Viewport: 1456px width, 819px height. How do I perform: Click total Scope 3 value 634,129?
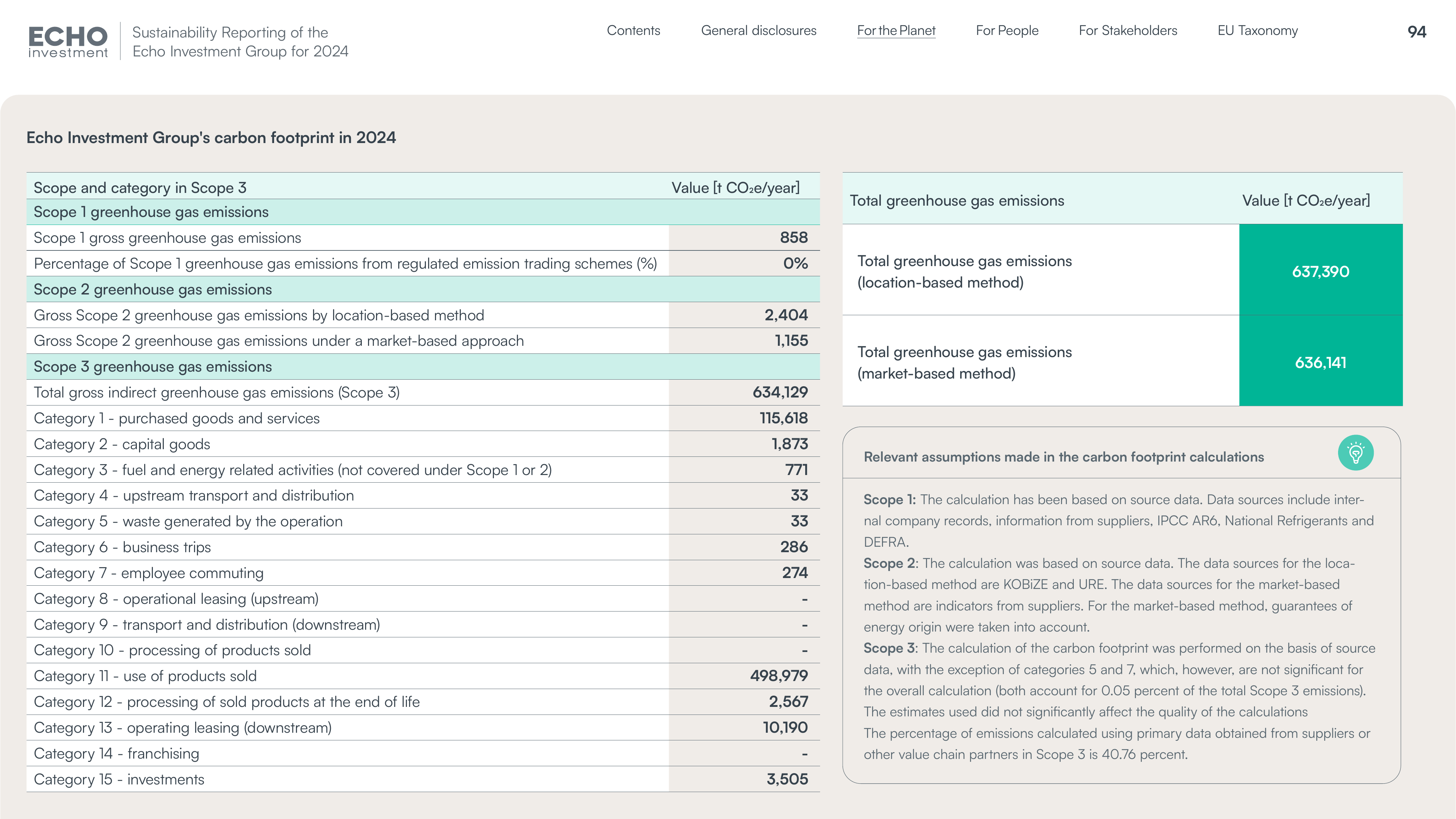(x=780, y=392)
